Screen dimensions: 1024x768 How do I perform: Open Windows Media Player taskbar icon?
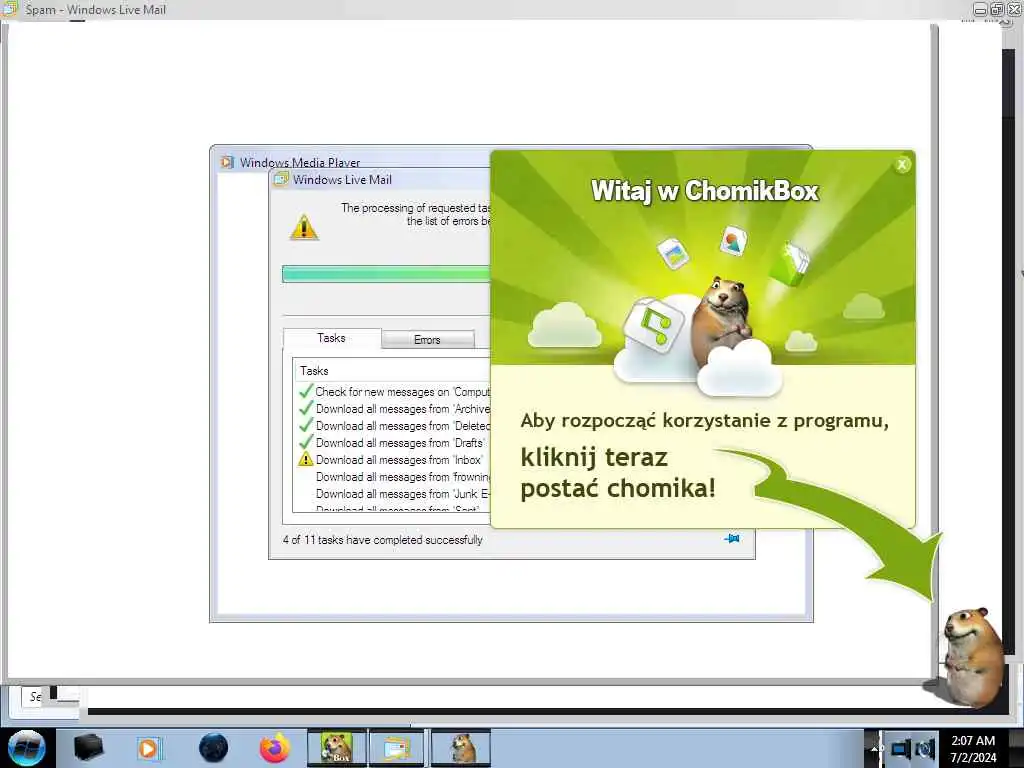pyautogui.click(x=150, y=748)
